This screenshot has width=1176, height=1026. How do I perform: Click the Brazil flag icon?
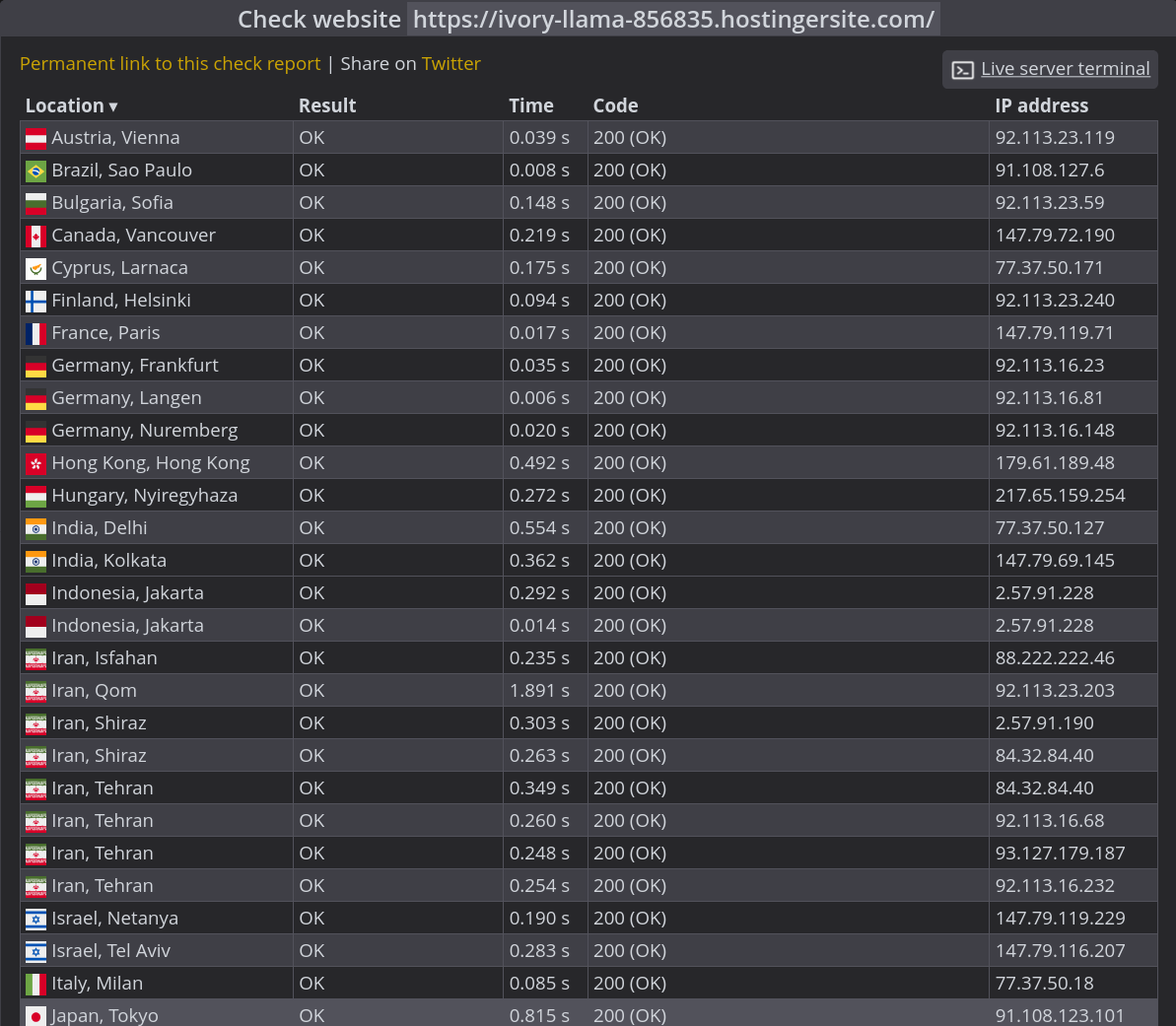point(35,171)
